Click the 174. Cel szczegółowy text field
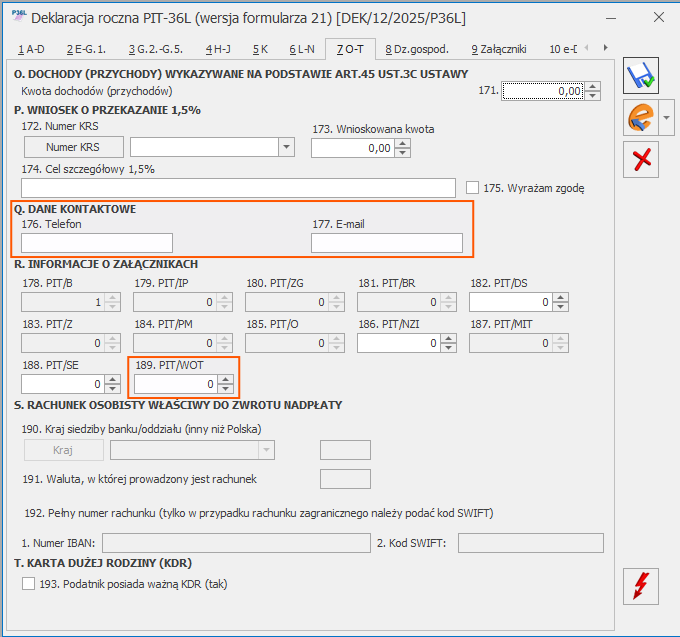 [x=238, y=188]
